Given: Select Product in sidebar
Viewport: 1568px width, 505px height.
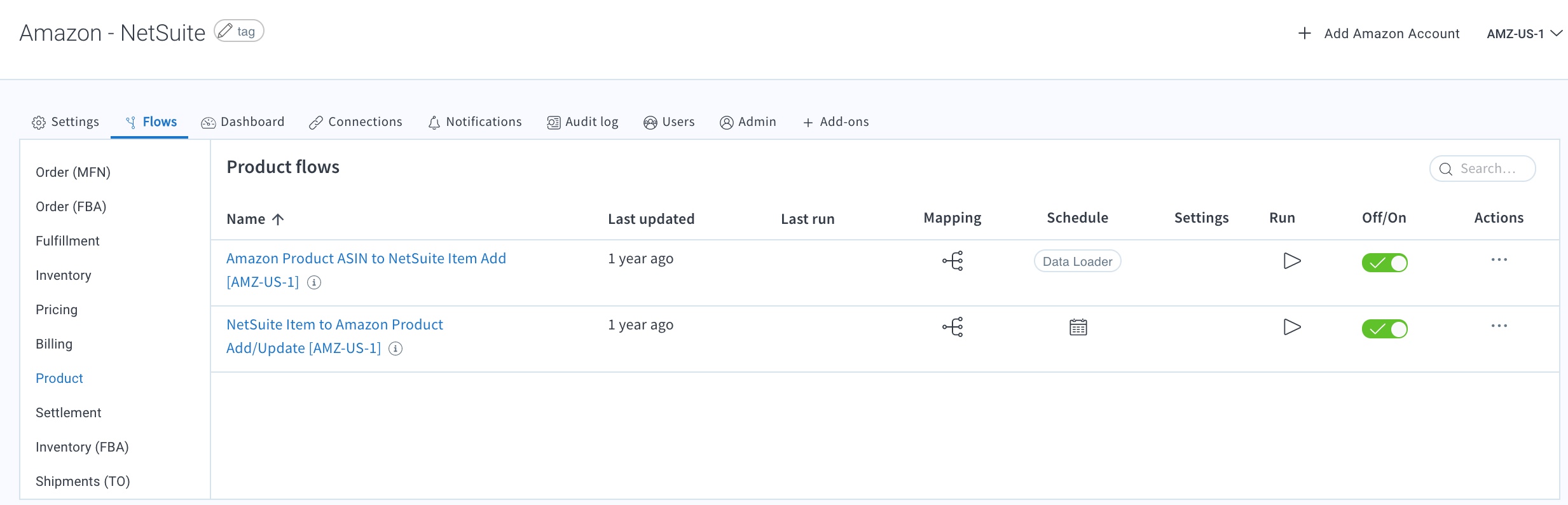Looking at the screenshot, I should (x=59, y=378).
